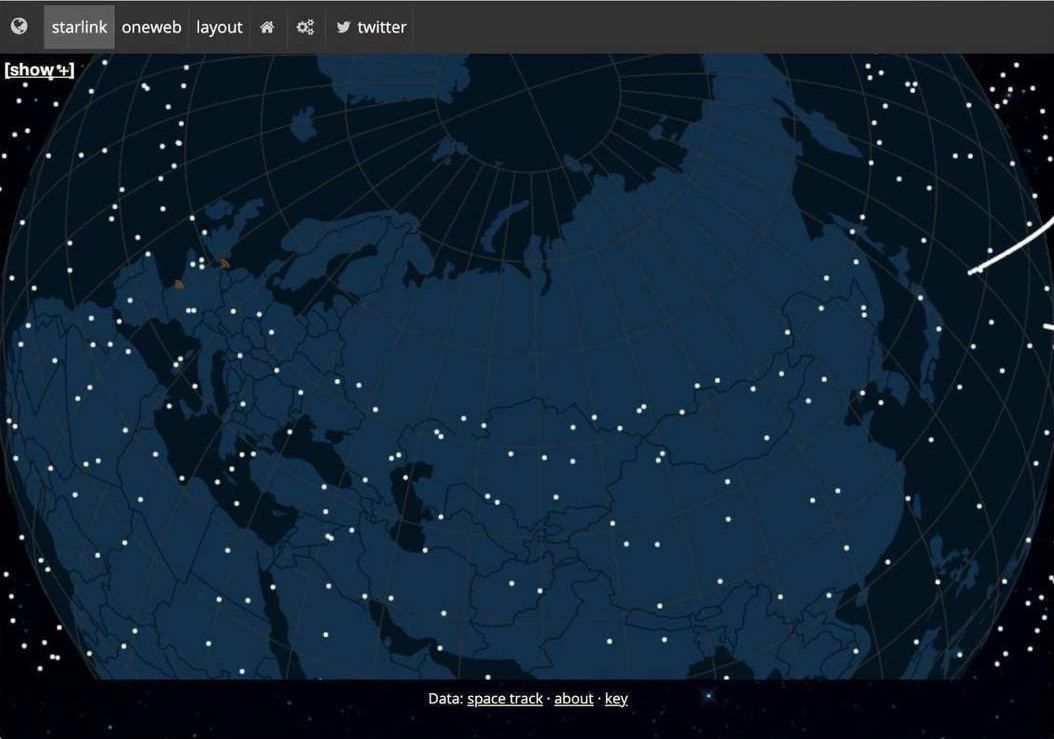Open the about link

[x=573, y=699]
